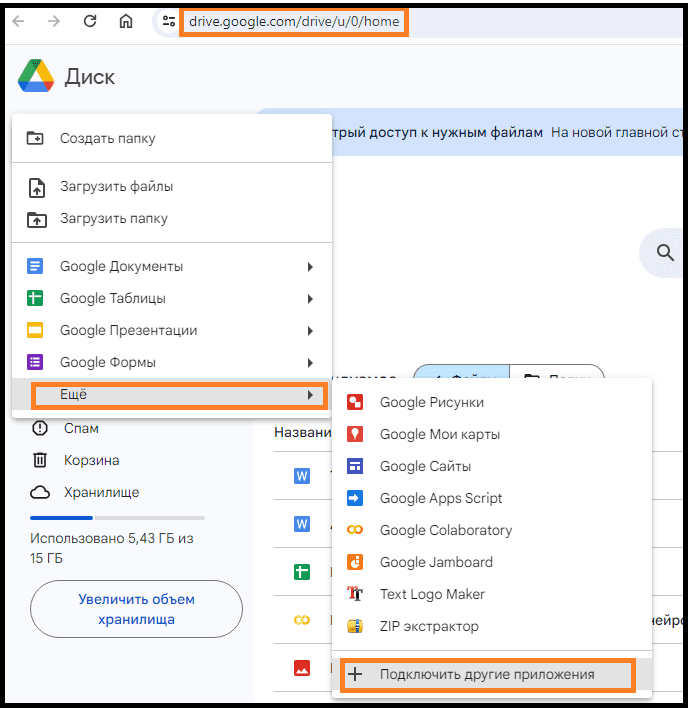
Task: Open Хранилище in the sidebar
Action: pyautogui.click(x=102, y=492)
